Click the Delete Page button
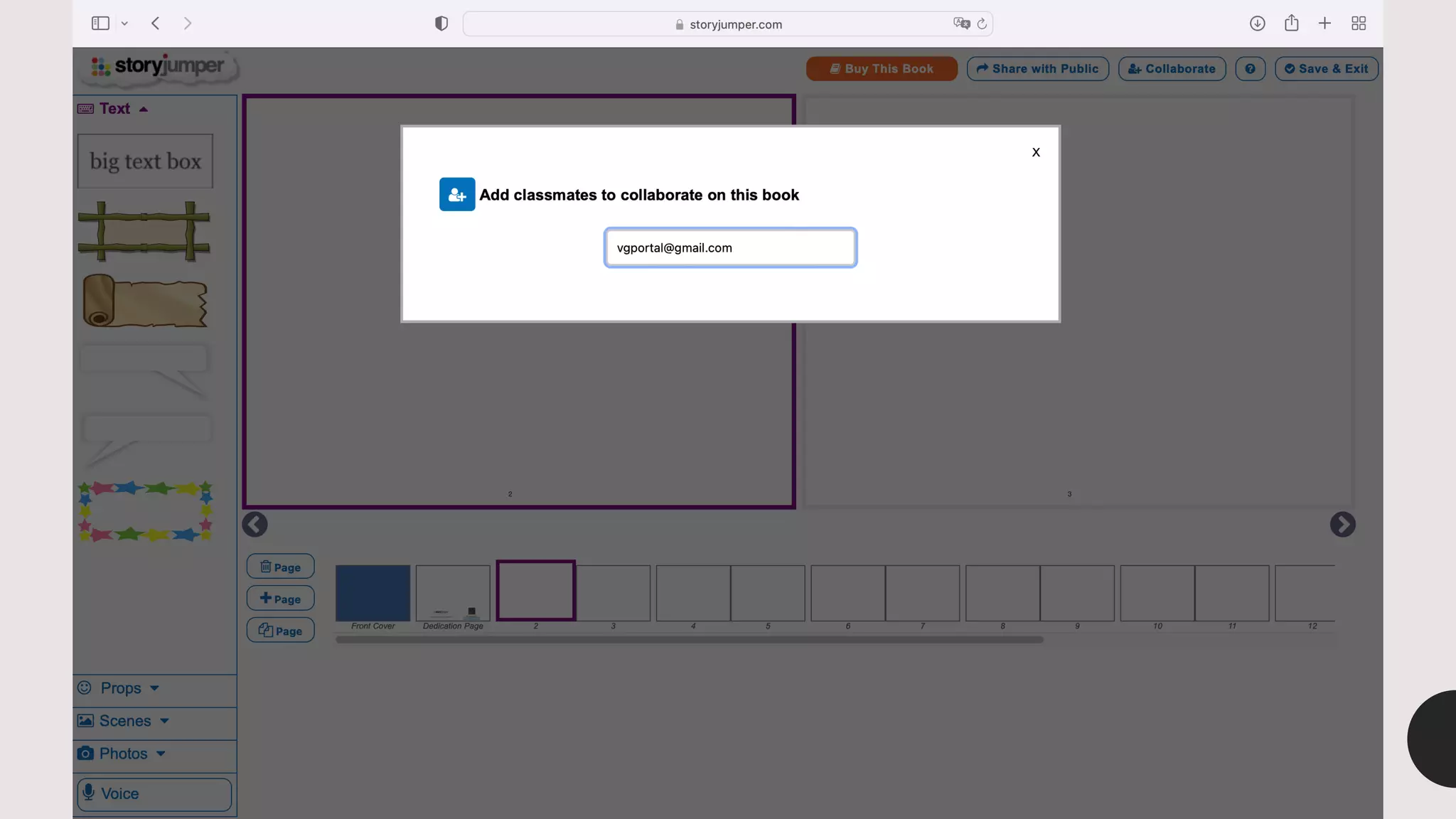 [x=280, y=567]
